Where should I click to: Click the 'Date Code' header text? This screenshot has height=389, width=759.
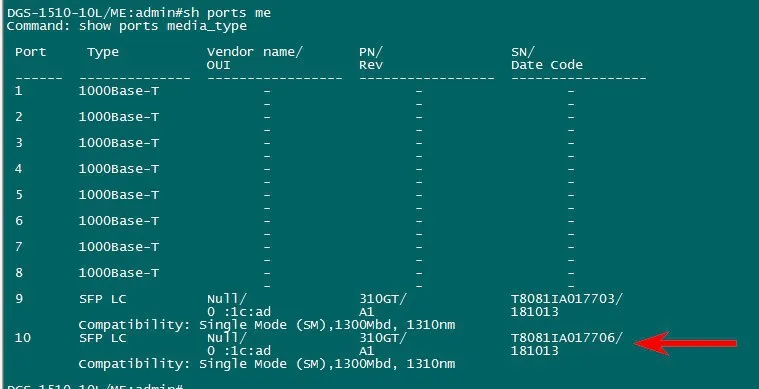tap(547, 65)
